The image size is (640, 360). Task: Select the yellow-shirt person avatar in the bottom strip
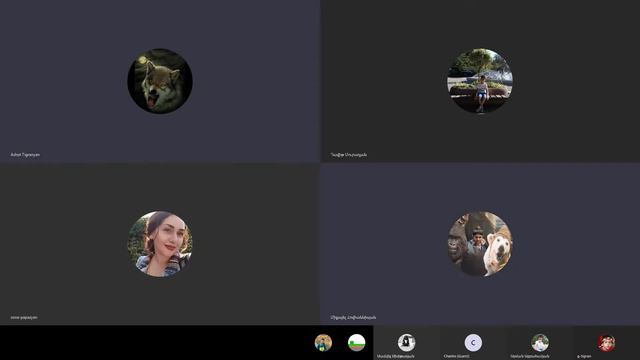click(323, 342)
